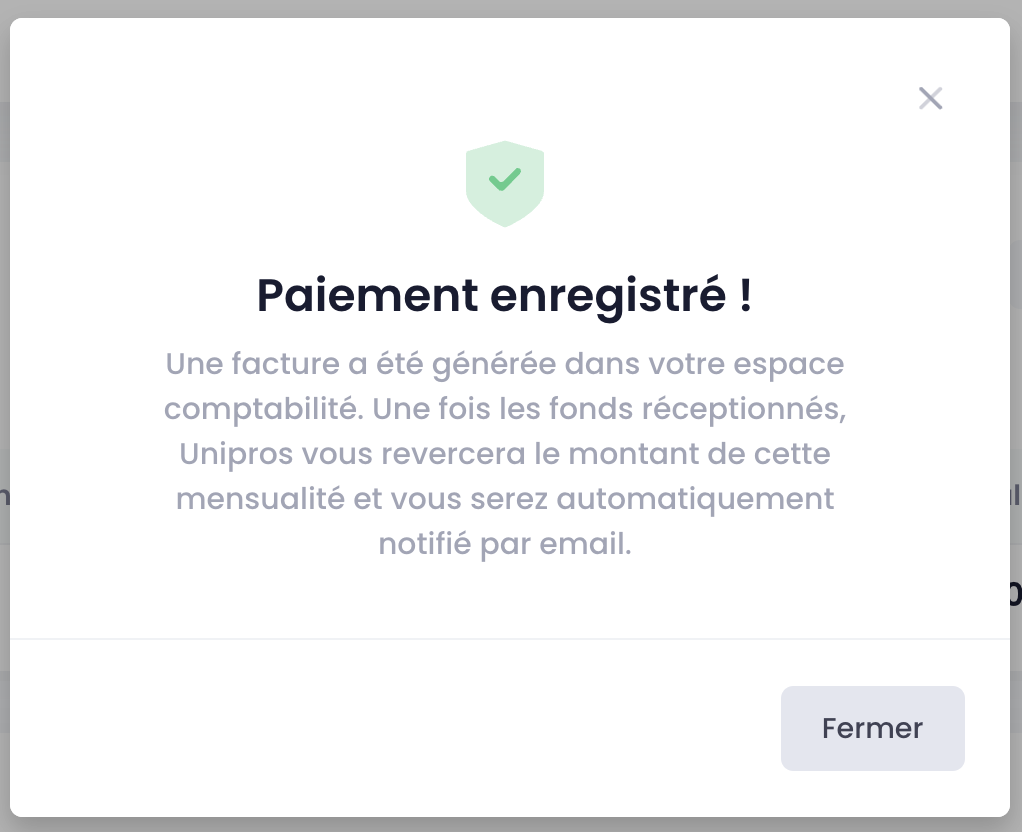Click the 'notifié par email.' last line

505,544
